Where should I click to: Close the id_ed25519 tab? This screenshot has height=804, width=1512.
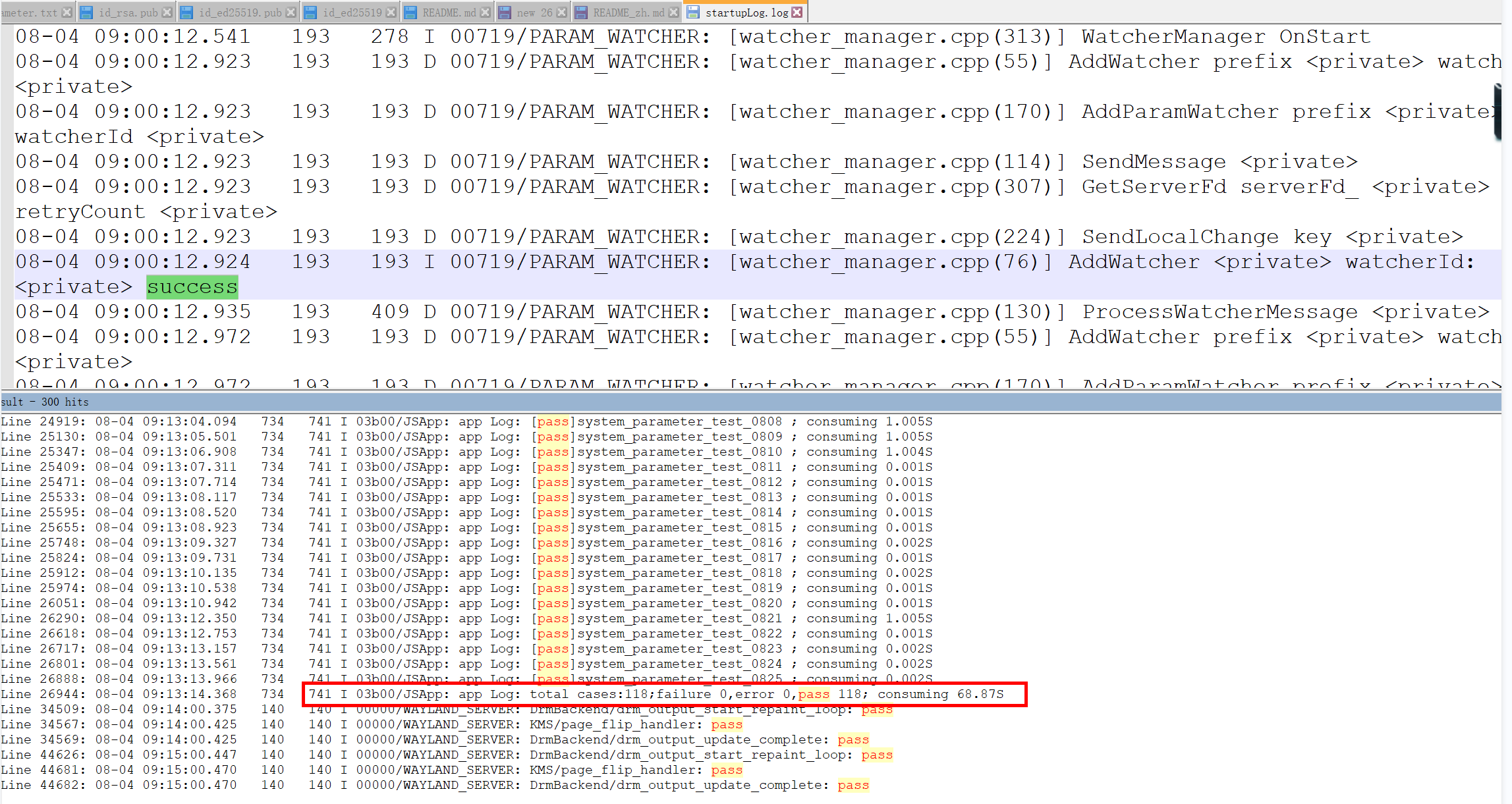pos(391,13)
